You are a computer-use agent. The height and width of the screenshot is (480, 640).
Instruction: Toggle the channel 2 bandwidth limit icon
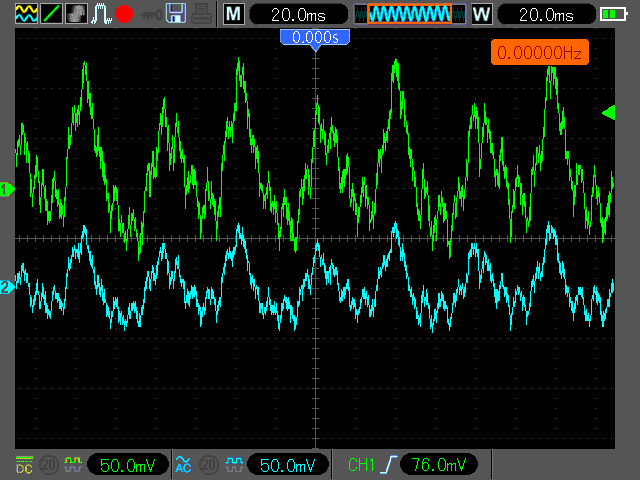tap(210, 465)
